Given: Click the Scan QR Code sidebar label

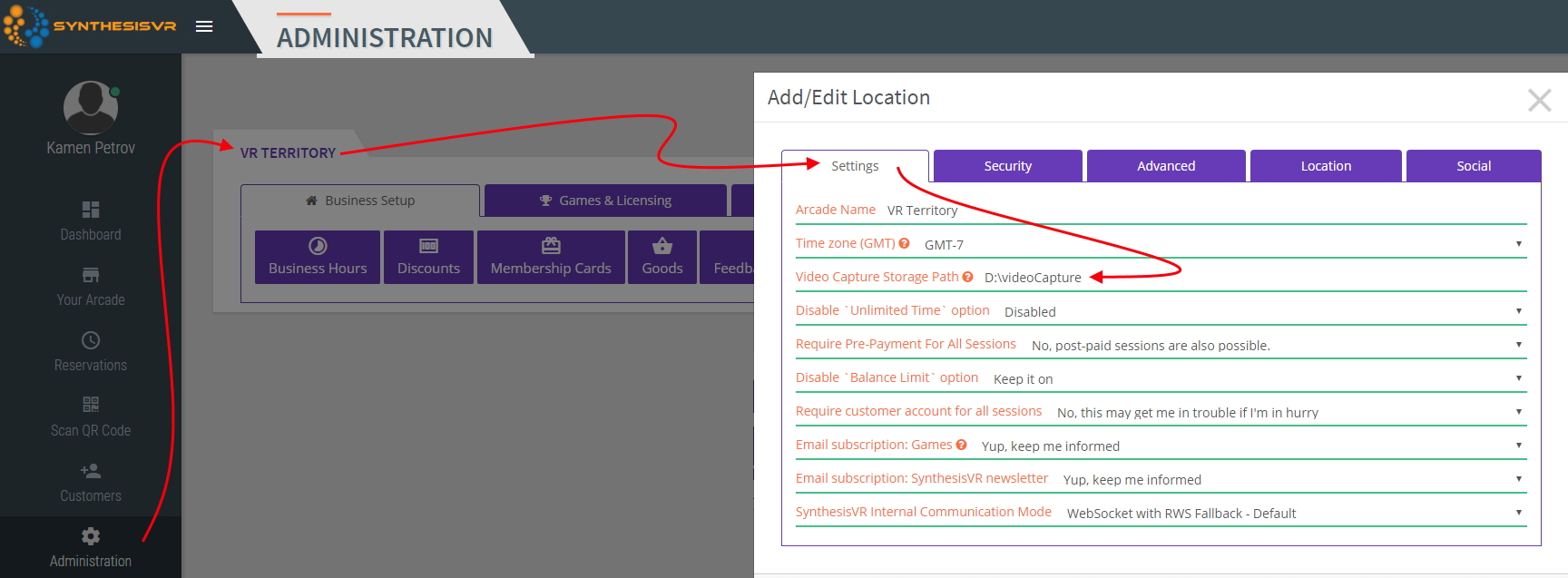Looking at the screenshot, I should [x=91, y=430].
